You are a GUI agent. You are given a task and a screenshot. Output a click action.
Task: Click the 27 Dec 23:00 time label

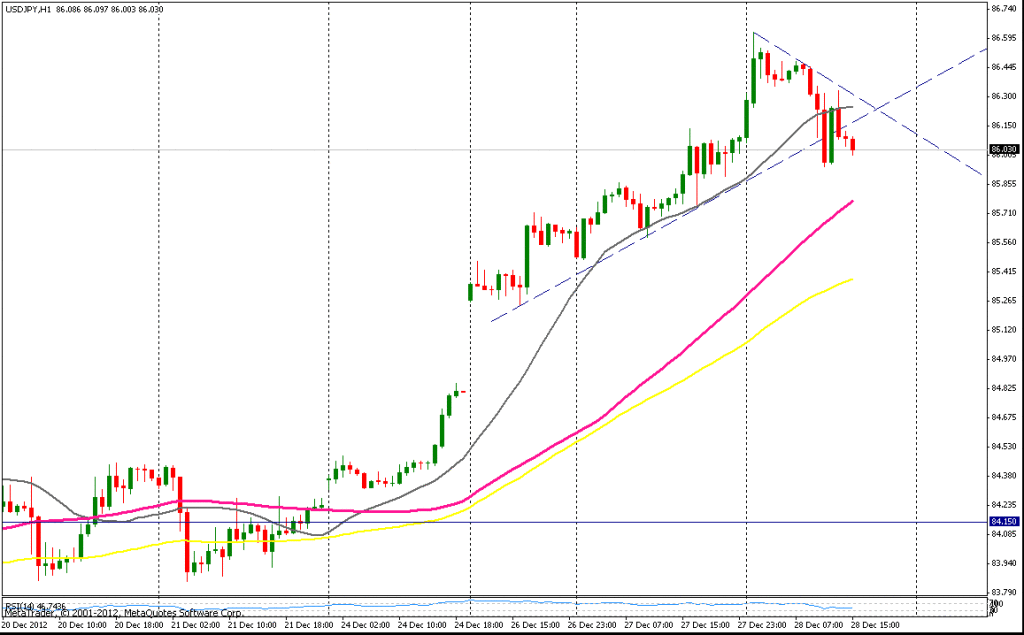762,626
